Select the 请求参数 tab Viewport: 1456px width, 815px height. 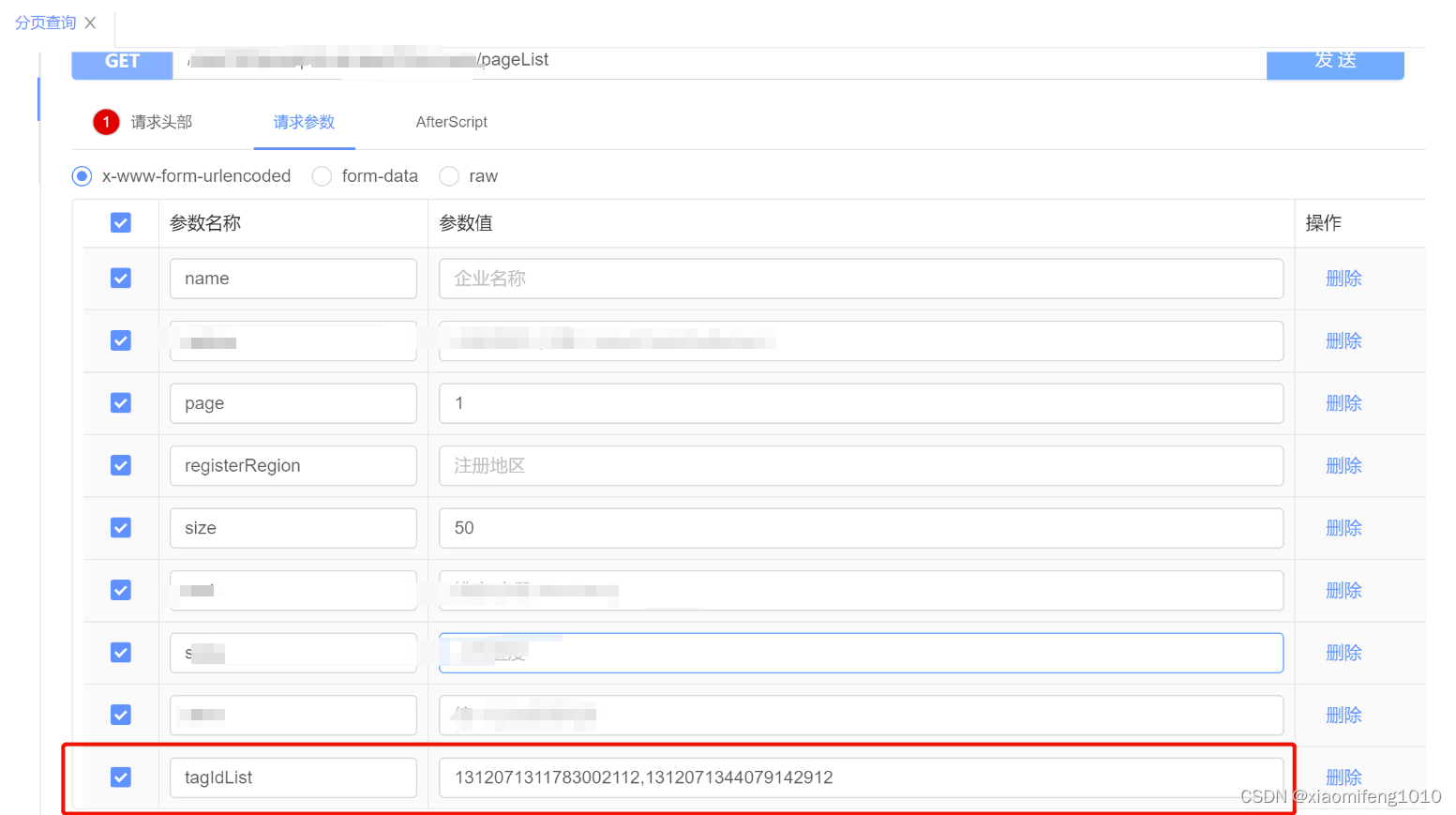click(304, 122)
